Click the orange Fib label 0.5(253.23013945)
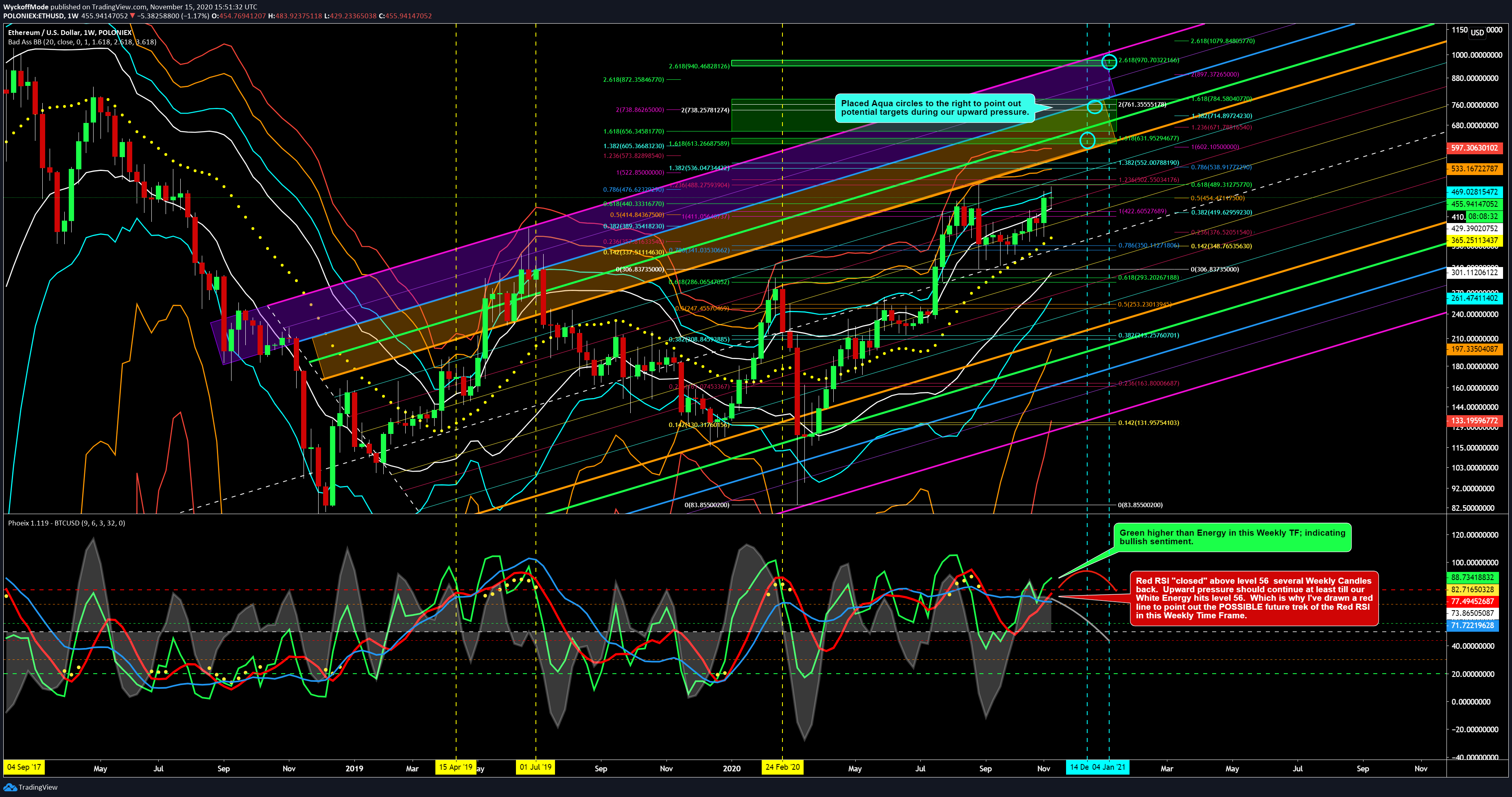Image resolution: width=1512 pixels, height=797 pixels. coord(1145,305)
